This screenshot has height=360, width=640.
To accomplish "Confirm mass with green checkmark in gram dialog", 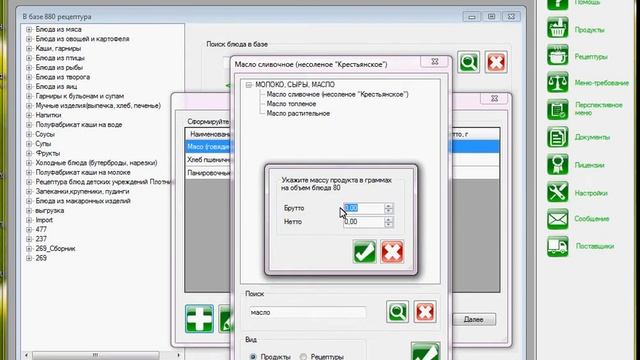I will click(364, 252).
